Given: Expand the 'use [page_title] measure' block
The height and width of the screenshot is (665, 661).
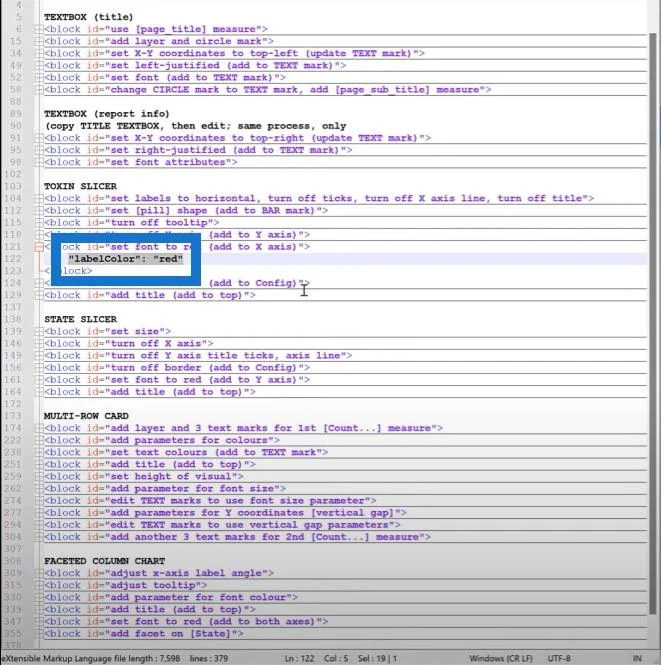Looking at the screenshot, I should [39, 29].
